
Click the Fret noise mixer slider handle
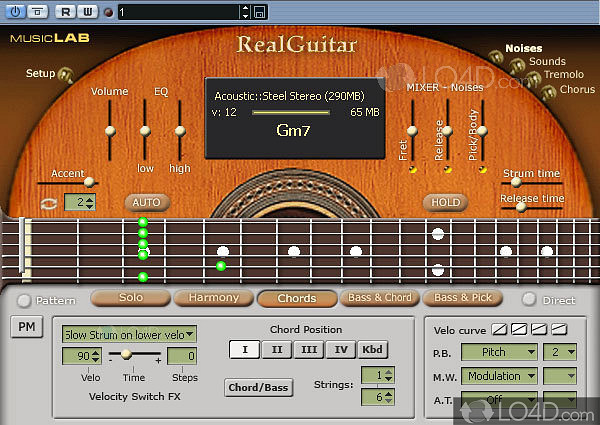tap(412, 131)
